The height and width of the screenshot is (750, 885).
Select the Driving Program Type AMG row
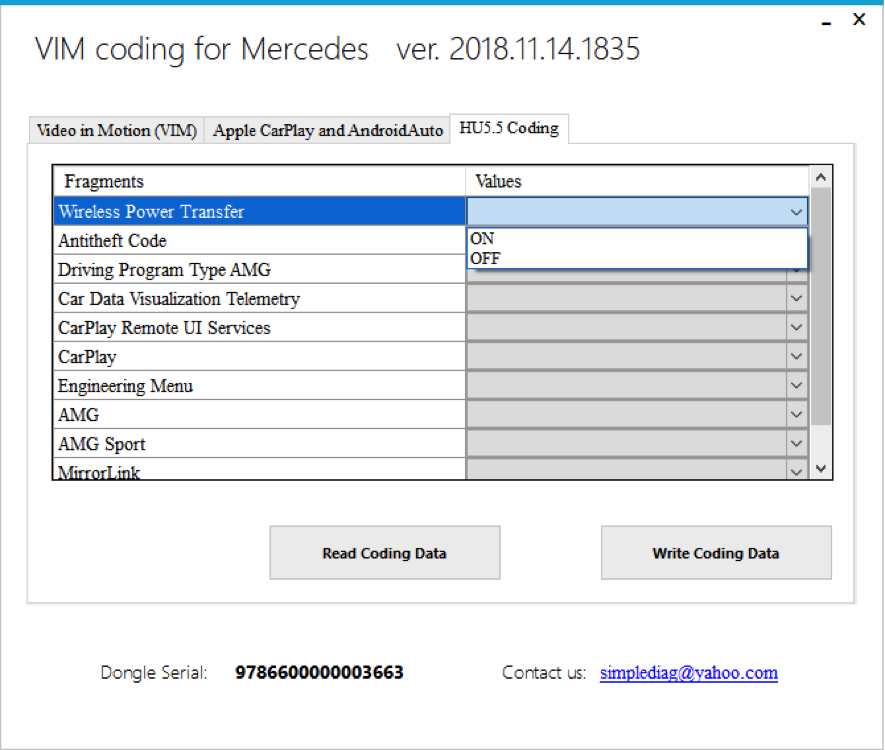point(260,270)
